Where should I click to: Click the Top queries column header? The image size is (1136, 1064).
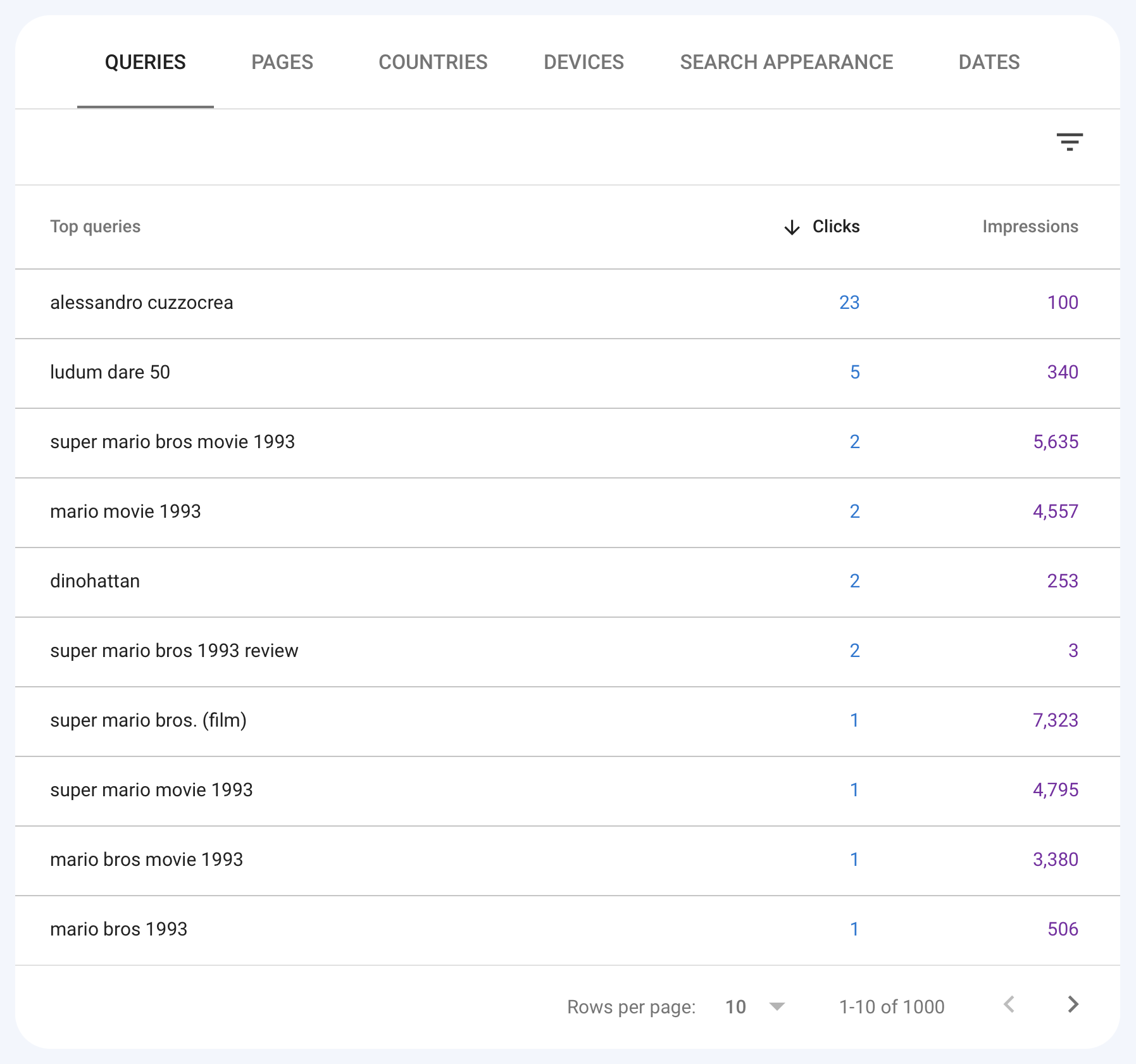click(96, 227)
